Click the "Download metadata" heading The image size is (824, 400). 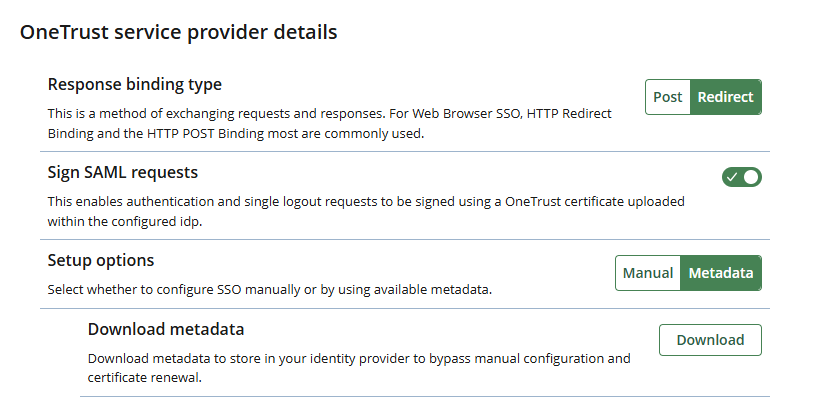(x=166, y=329)
